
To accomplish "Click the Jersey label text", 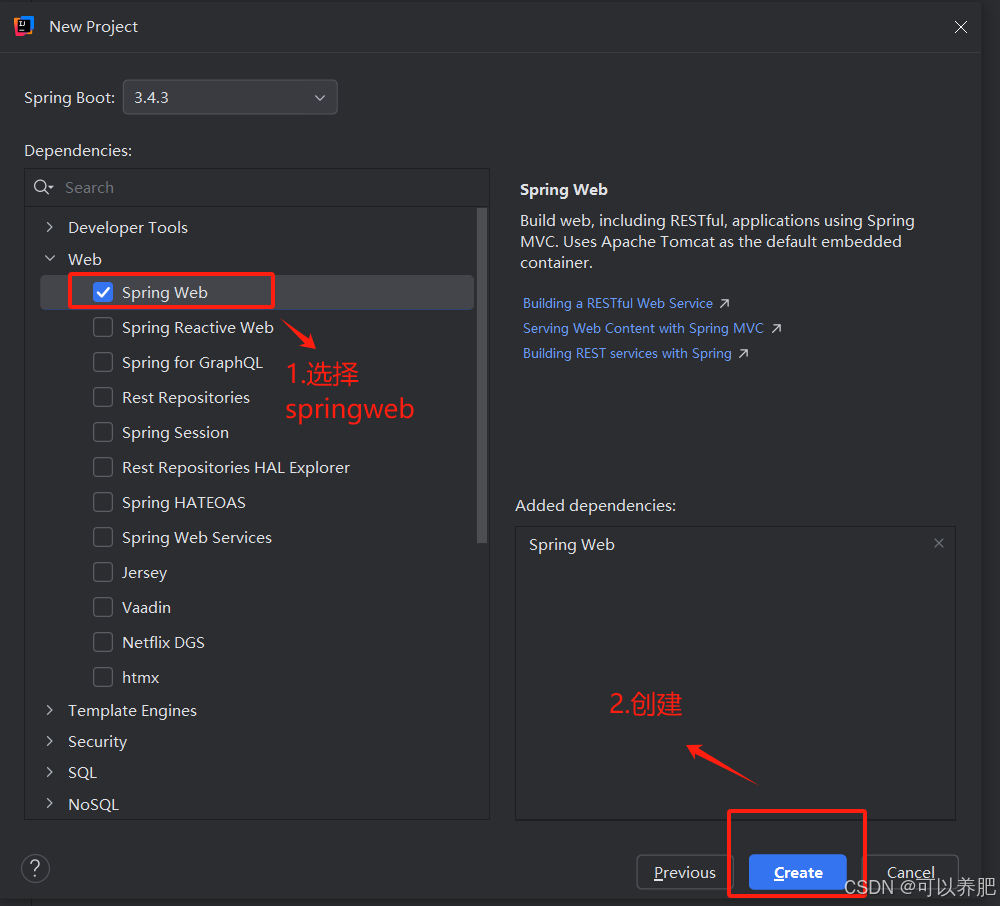I will 144,573.
